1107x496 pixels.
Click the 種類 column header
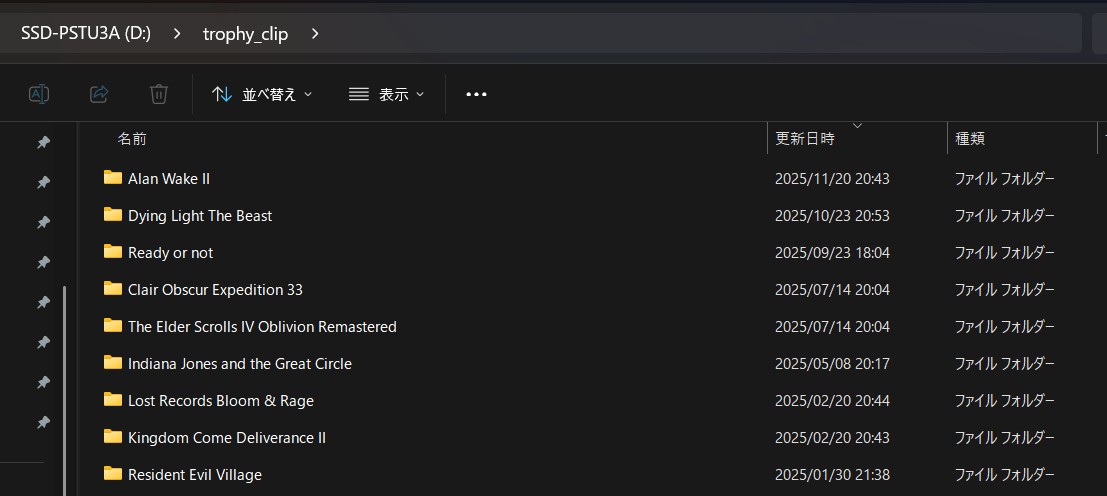[x=970, y=139]
